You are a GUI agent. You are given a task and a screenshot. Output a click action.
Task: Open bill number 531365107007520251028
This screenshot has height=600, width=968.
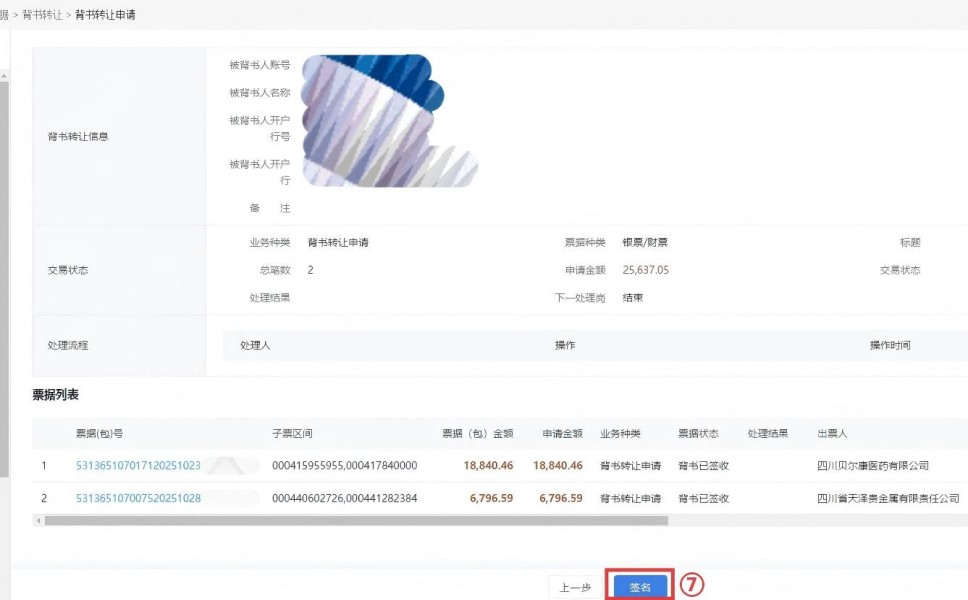(x=138, y=498)
